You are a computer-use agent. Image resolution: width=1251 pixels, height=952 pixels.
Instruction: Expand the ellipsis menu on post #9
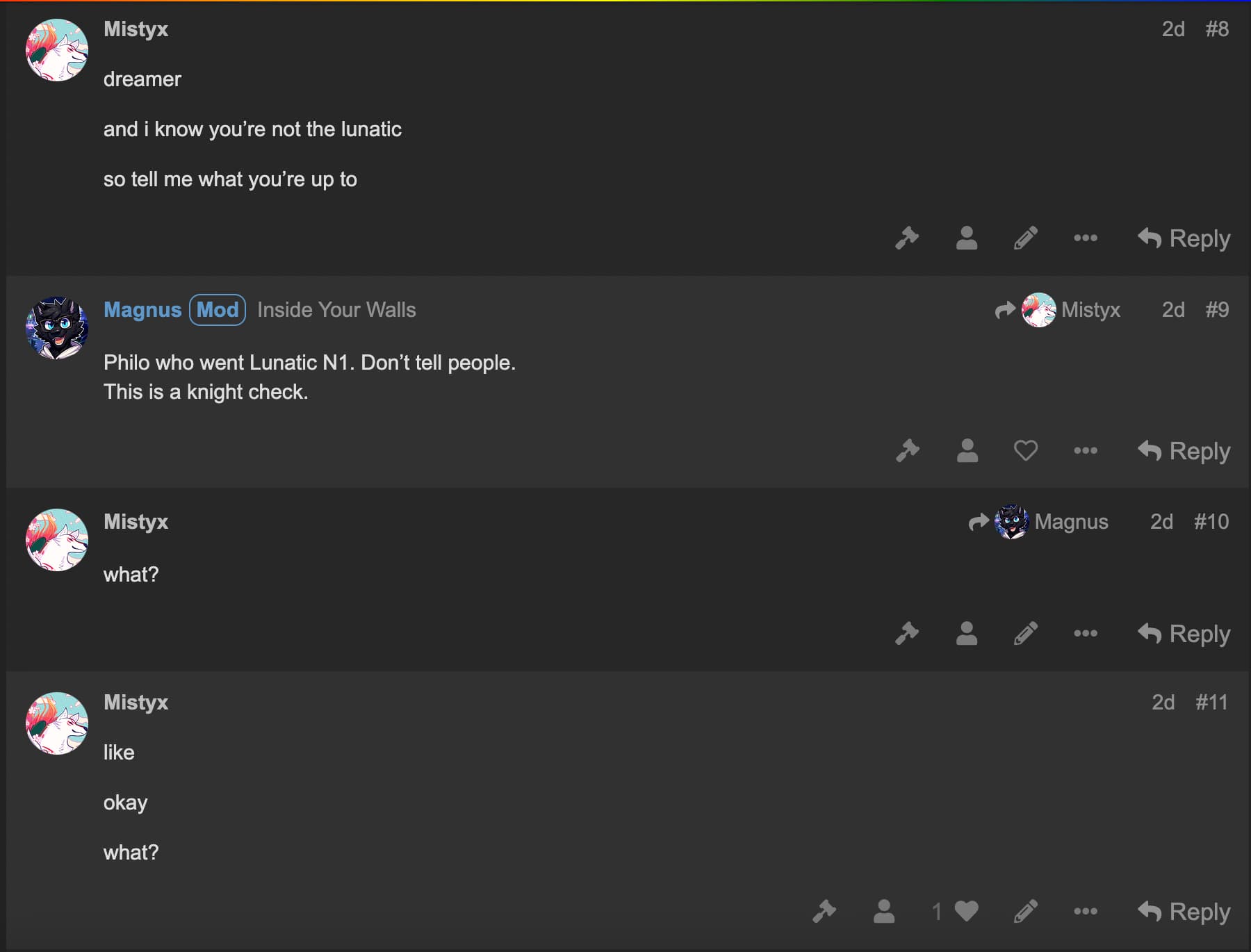(x=1086, y=451)
